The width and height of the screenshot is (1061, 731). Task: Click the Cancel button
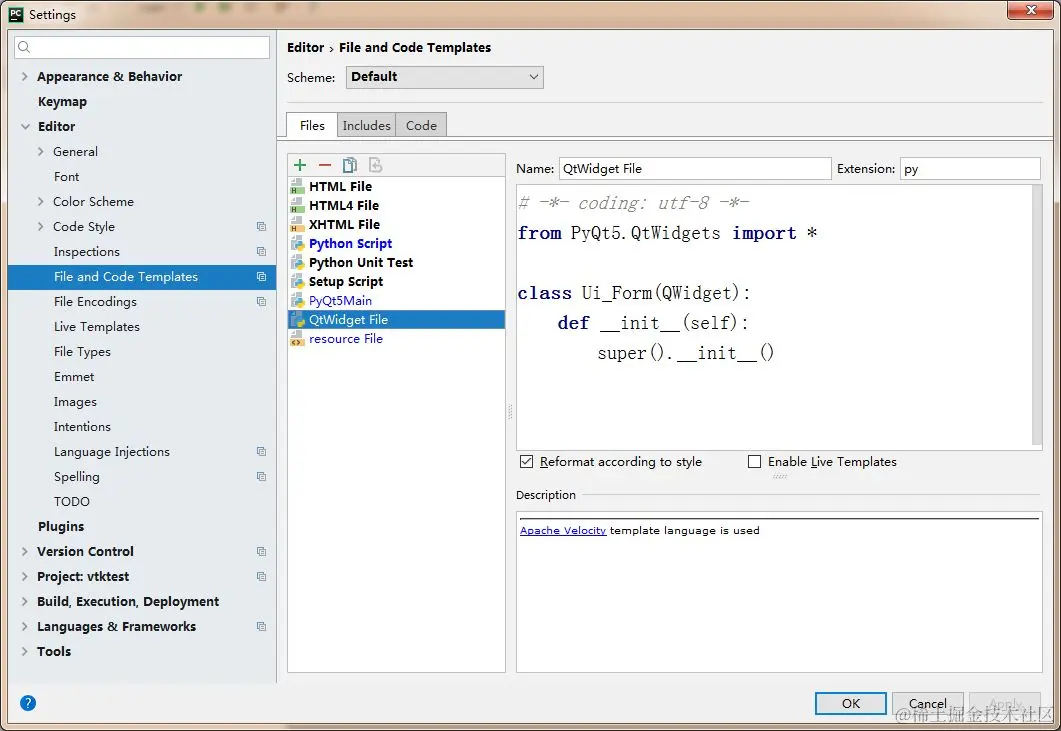pyautogui.click(x=928, y=703)
